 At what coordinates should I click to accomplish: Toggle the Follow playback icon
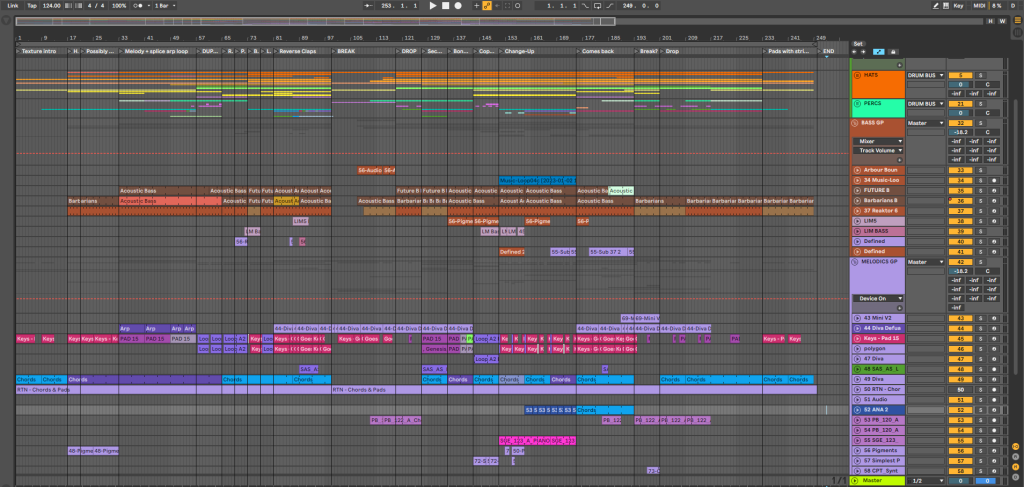(369, 5)
